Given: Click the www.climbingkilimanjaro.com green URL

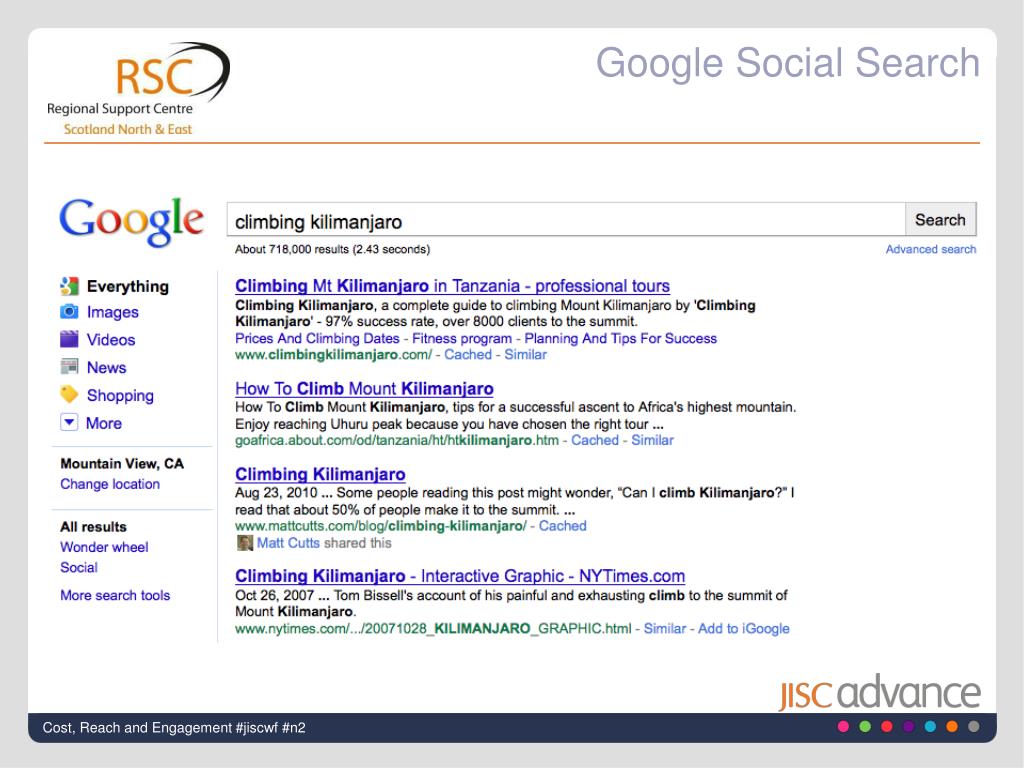Looking at the screenshot, I should click(334, 355).
